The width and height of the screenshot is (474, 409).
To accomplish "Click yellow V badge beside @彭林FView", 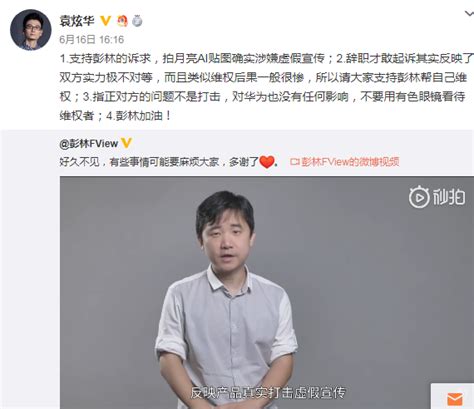I will [127, 143].
